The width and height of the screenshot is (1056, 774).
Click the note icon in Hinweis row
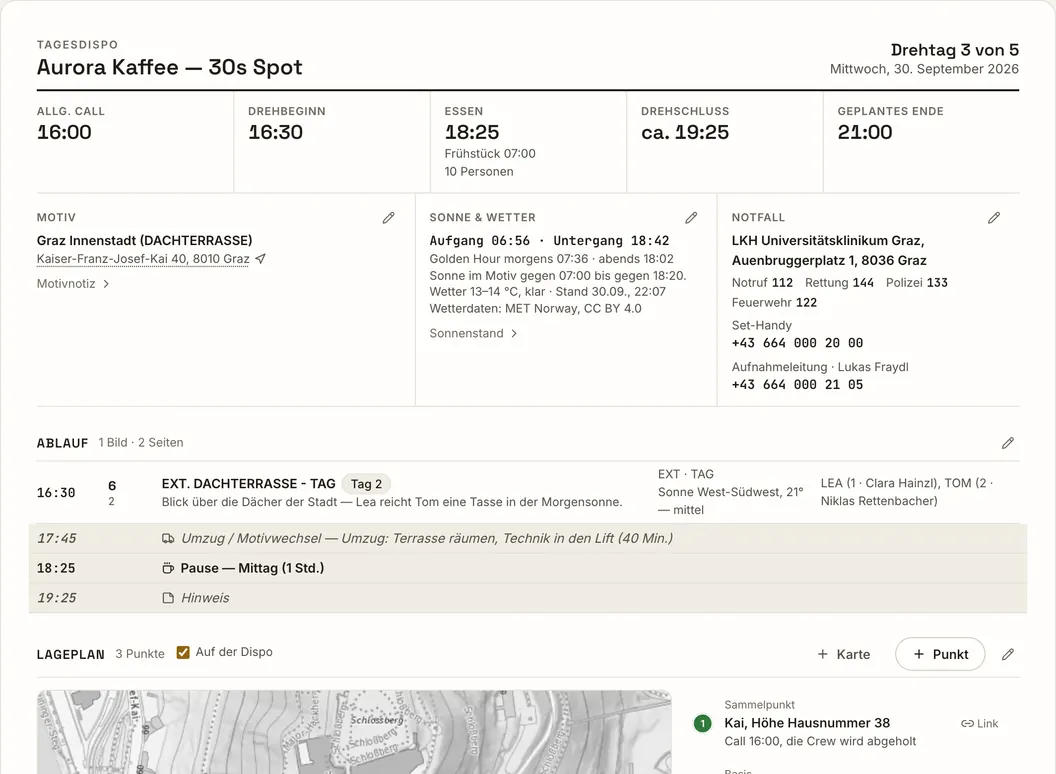(x=168, y=598)
